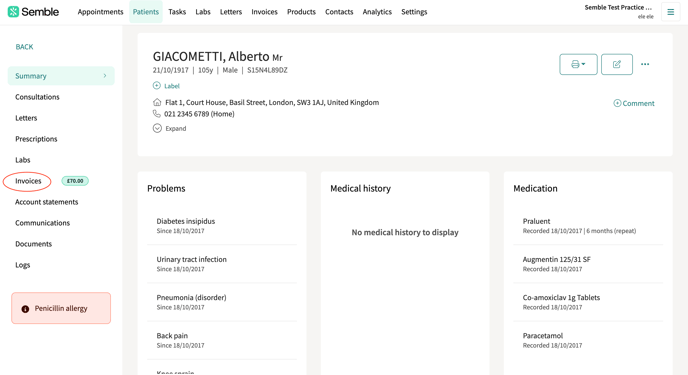688x375 pixels.
Task: Add a label with the plus icon
Action: [x=157, y=86]
